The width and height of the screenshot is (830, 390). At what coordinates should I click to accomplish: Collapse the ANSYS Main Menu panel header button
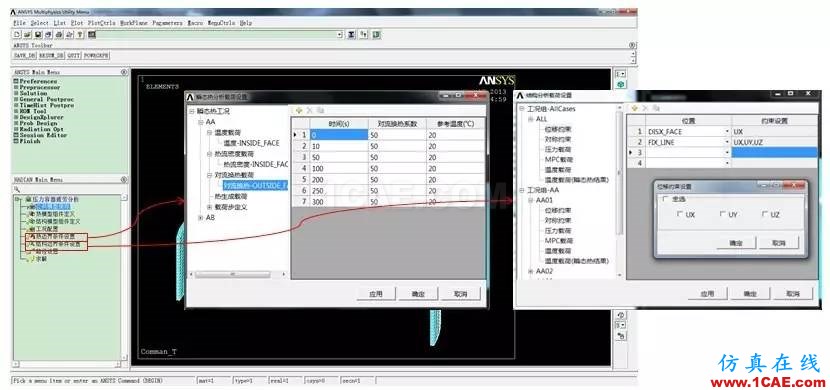pyautogui.click(x=124, y=72)
